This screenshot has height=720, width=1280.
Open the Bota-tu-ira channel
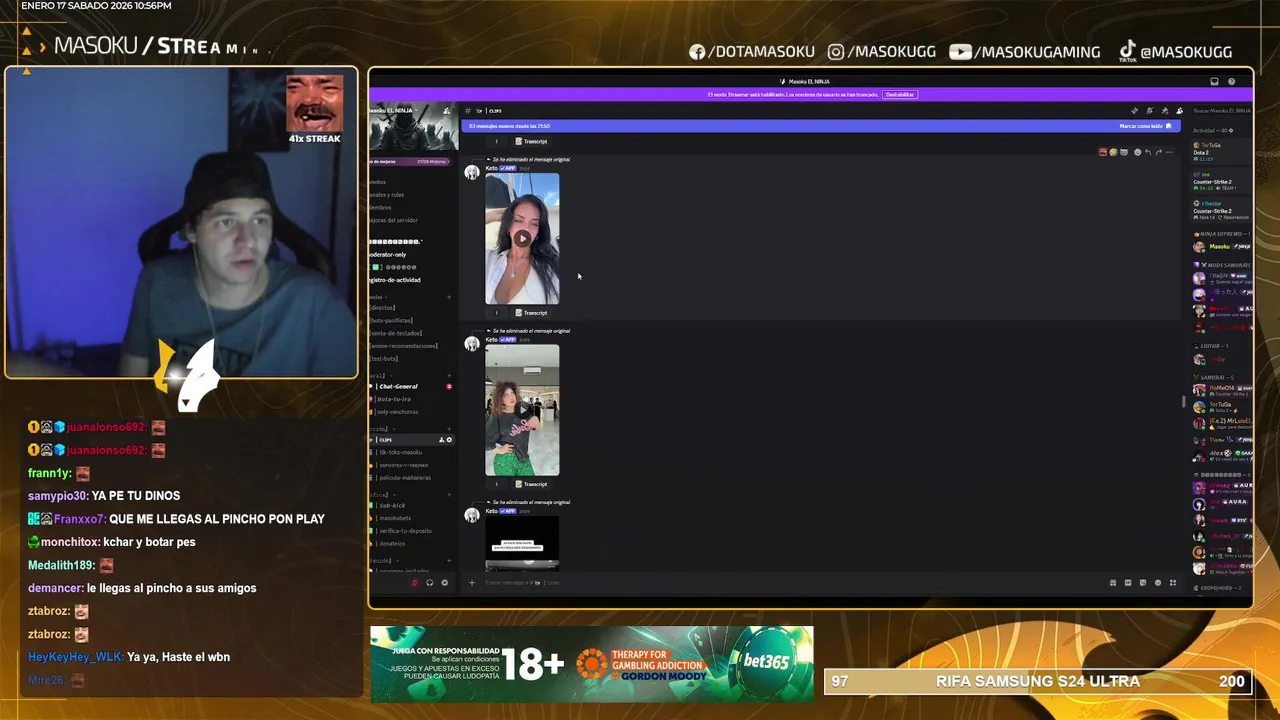[394, 399]
